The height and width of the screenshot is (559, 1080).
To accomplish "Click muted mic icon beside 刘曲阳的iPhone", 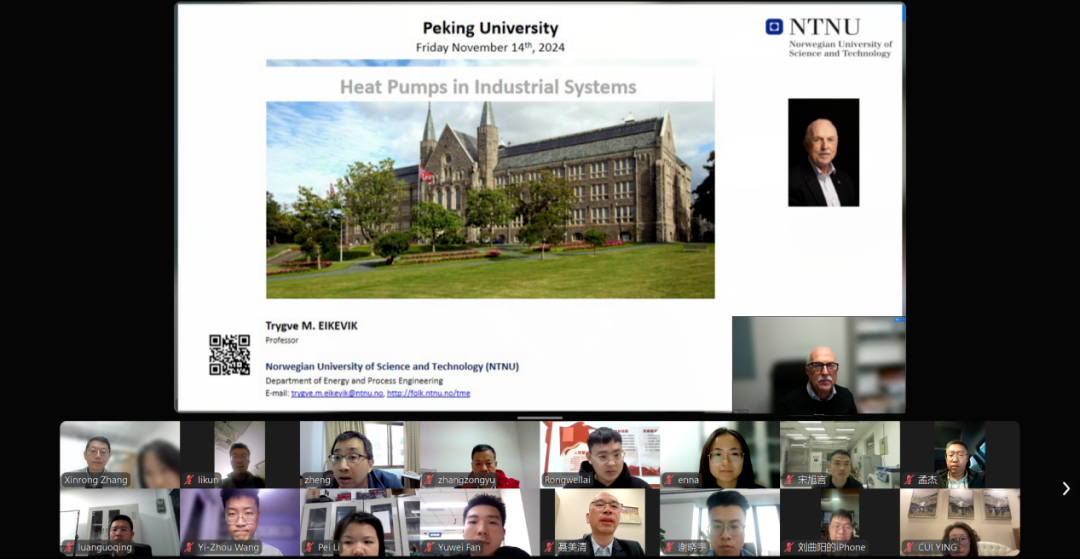I will 788,547.
